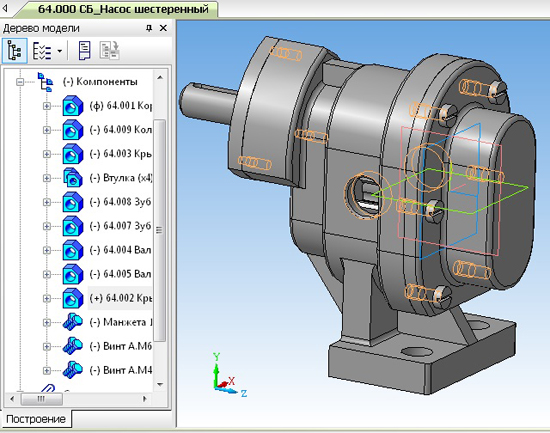Click the XYZ coordinate axes triad in viewport

[229, 376]
